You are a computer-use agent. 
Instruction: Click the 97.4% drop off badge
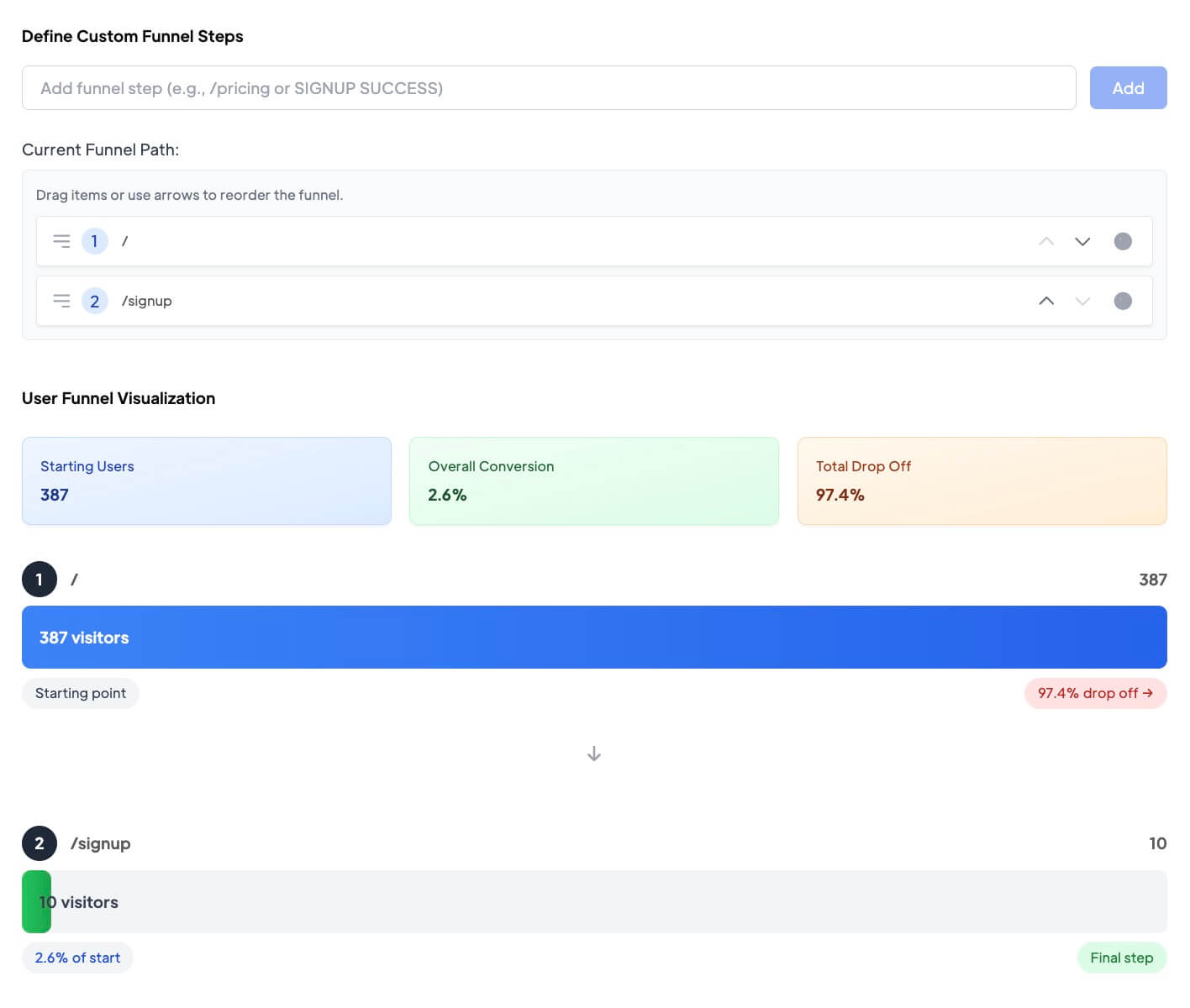1095,693
